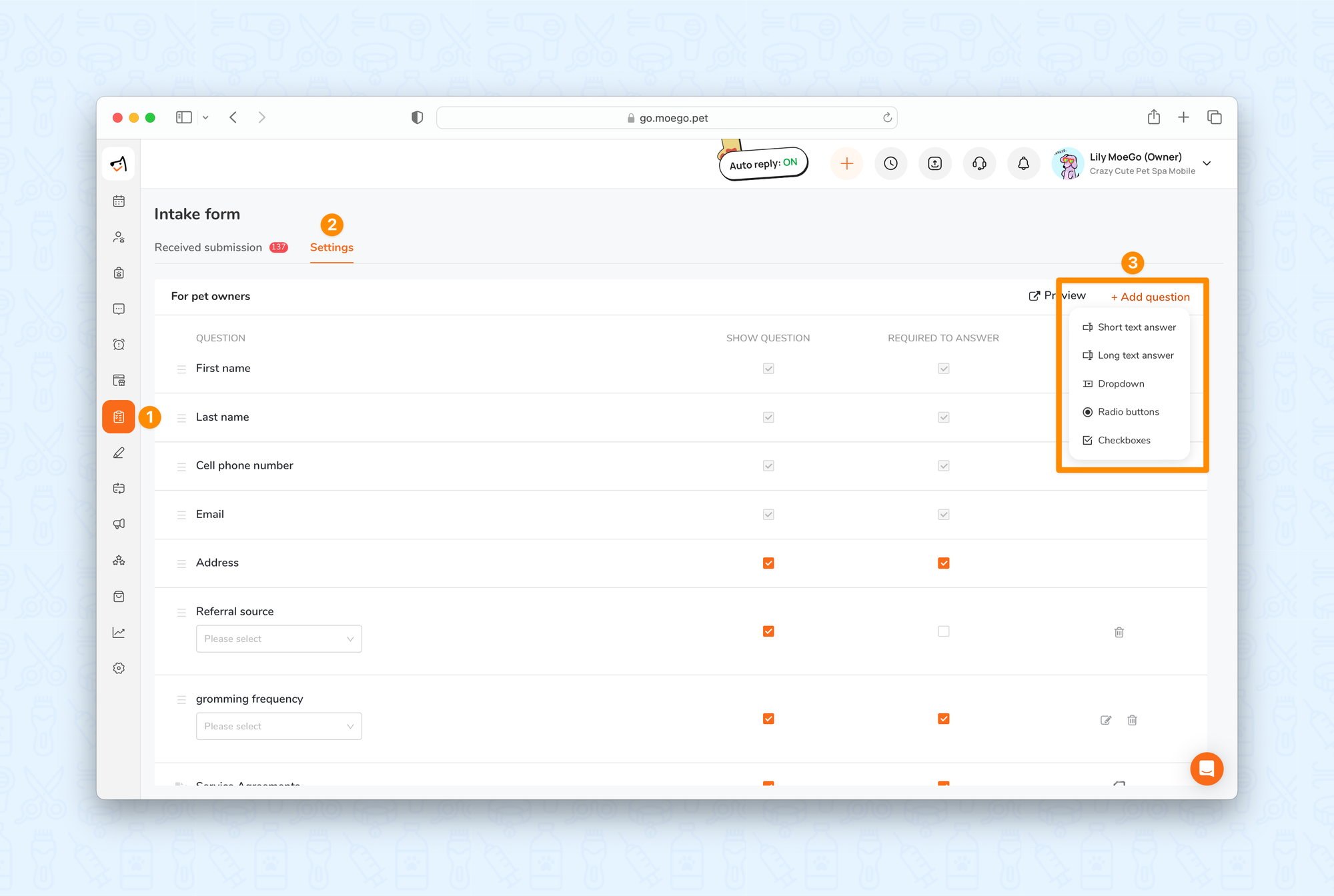The image size is (1334, 896).
Task: Click the notification bell icon
Action: [1023, 164]
